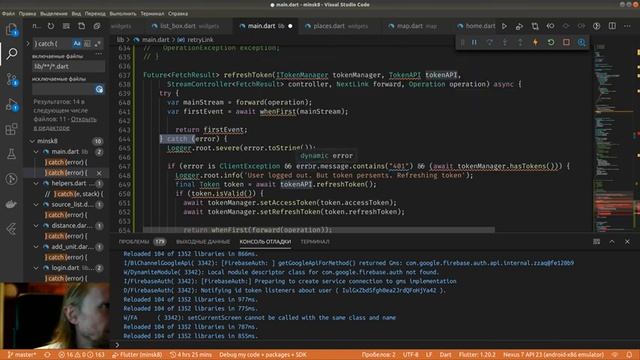Screen dimensions: 640x360
Task: Toggle search details ellipsis
Action: [x=99, y=53]
